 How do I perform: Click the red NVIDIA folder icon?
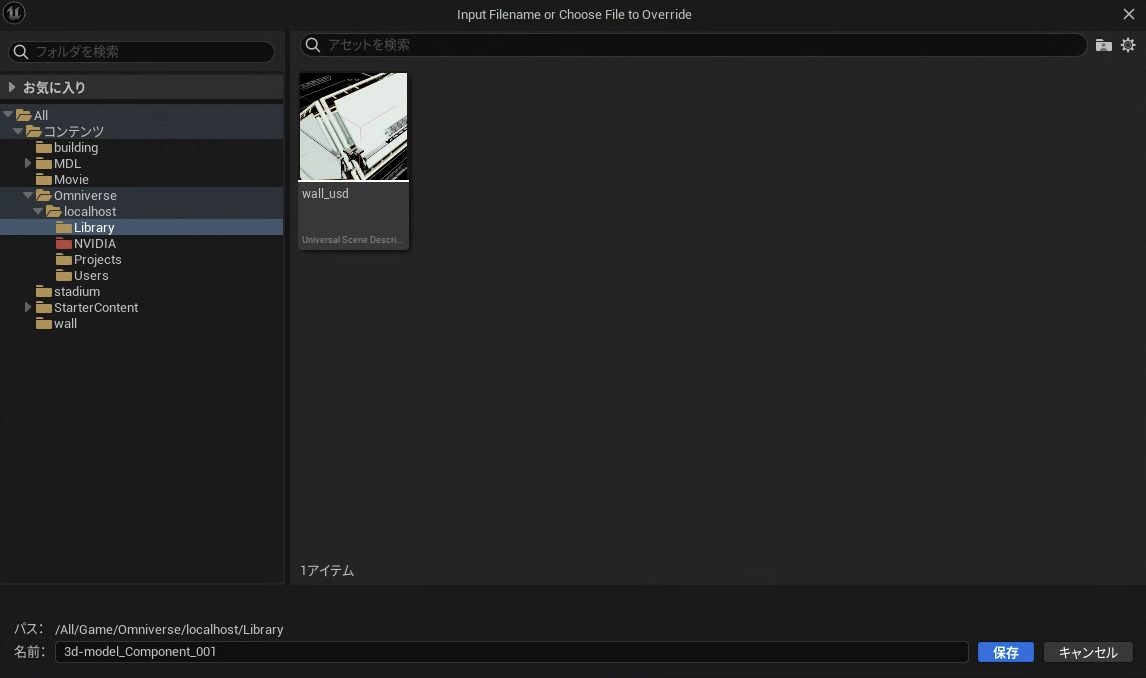(x=64, y=244)
